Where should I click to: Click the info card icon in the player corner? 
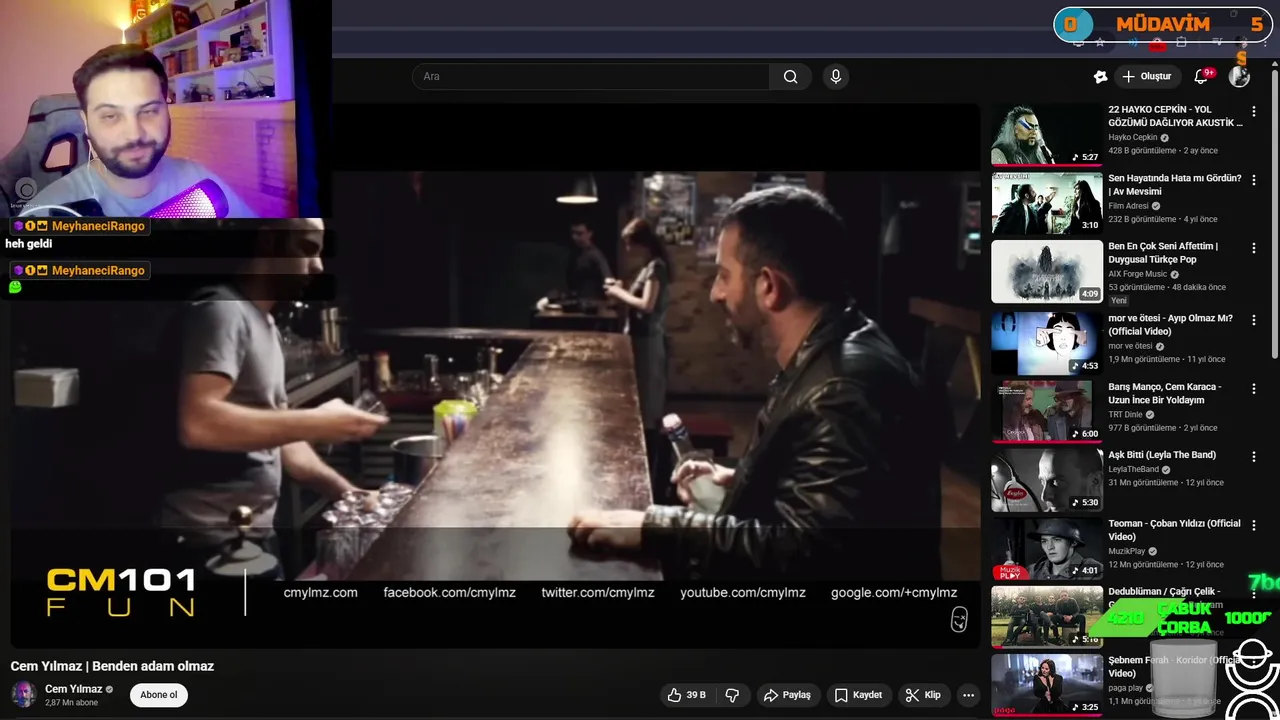tap(959, 620)
